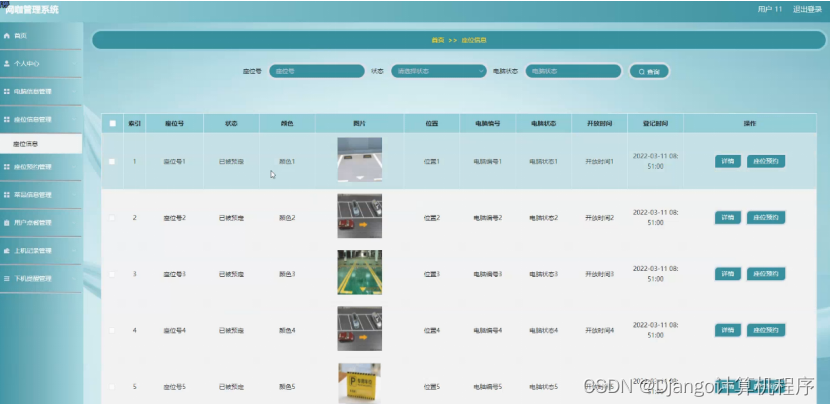
Task: Click the cell 电脑状态3
Action: tap(544, 274)
